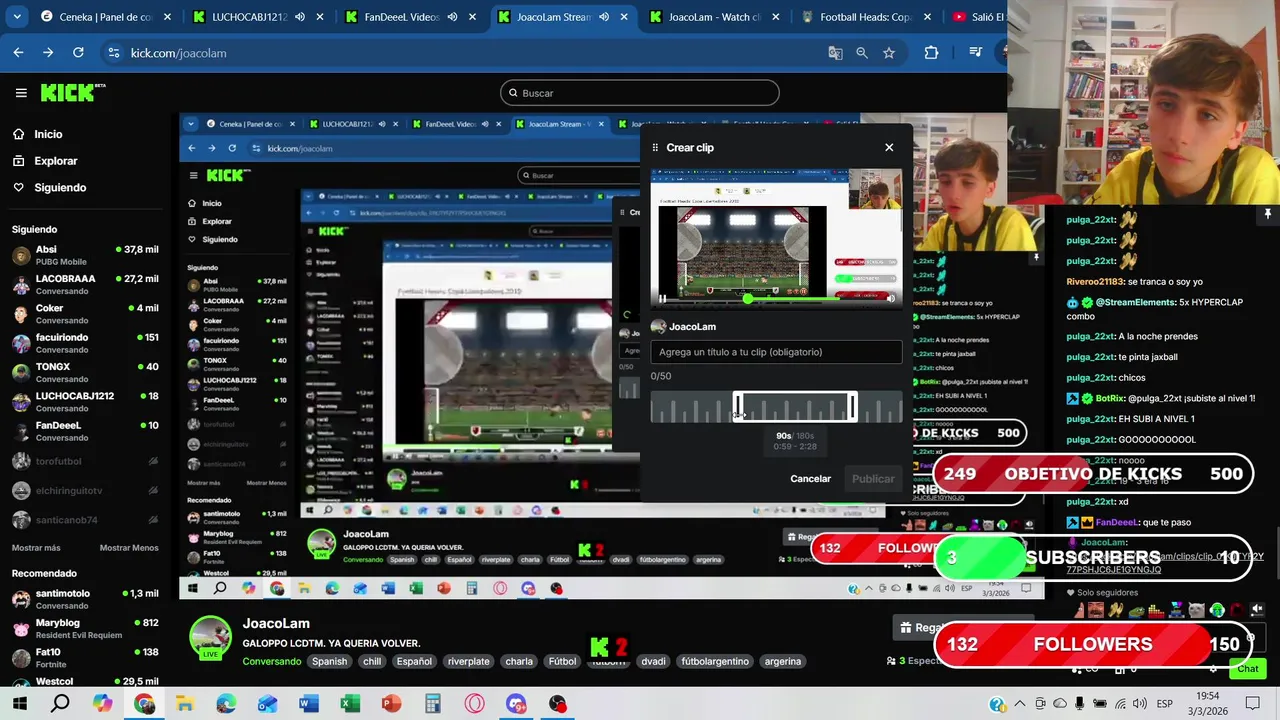Open Windows taskbar search

[61, 704]
